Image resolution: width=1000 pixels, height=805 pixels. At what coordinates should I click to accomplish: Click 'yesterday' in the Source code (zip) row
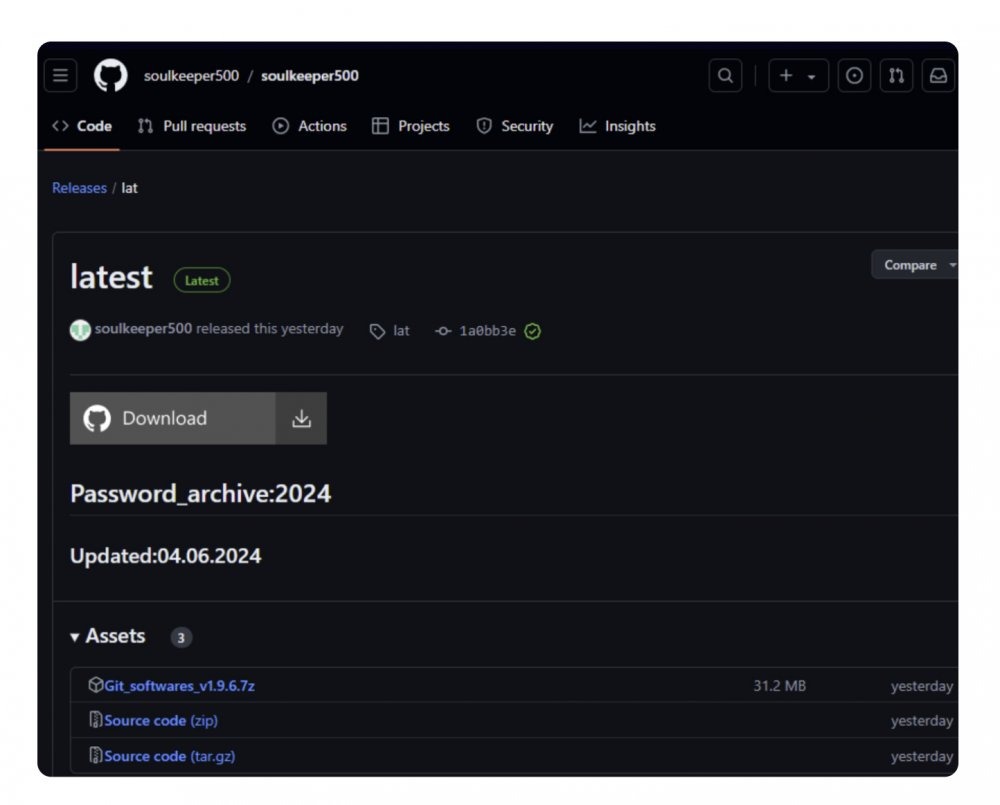[922, 721]
